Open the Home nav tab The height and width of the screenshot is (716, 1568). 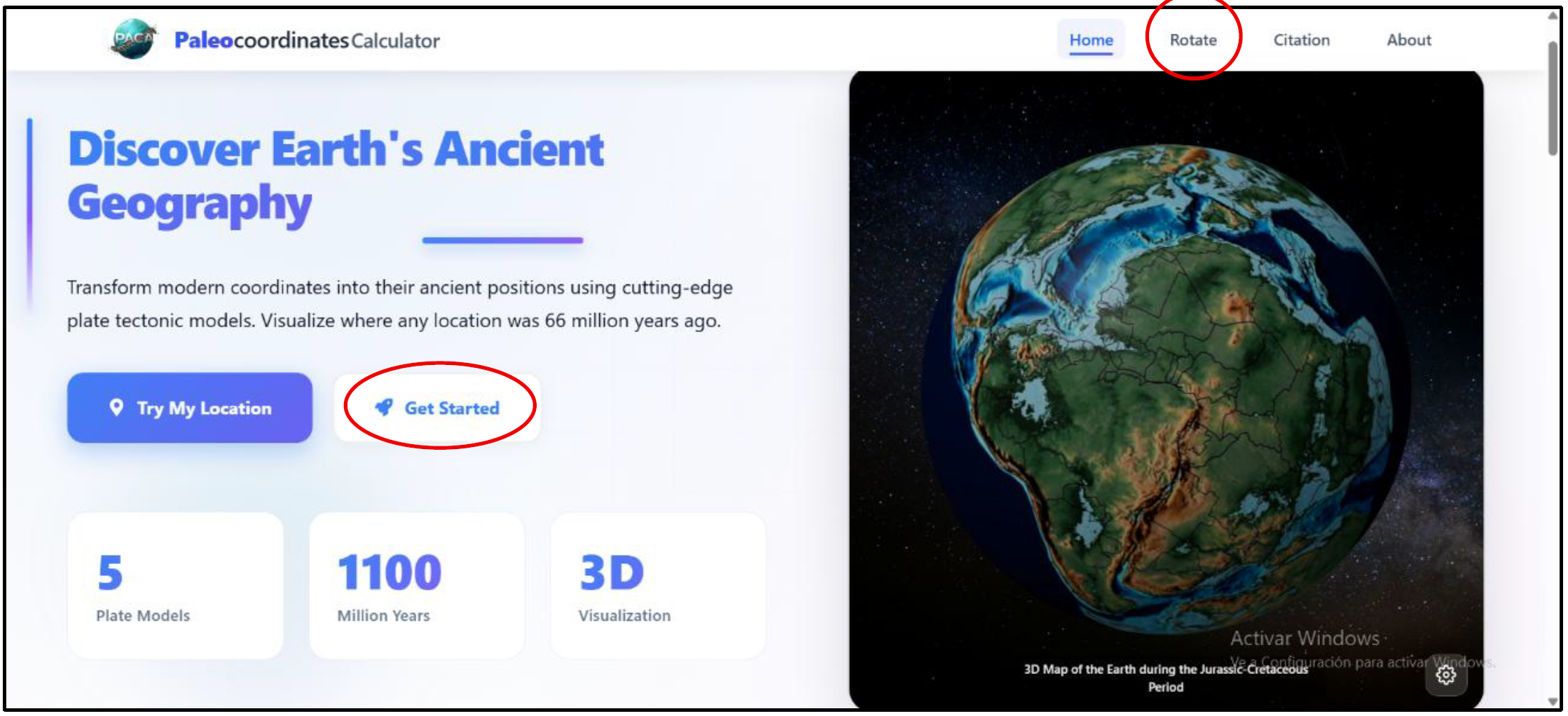pyautogui.click(x=1090, y=40)
